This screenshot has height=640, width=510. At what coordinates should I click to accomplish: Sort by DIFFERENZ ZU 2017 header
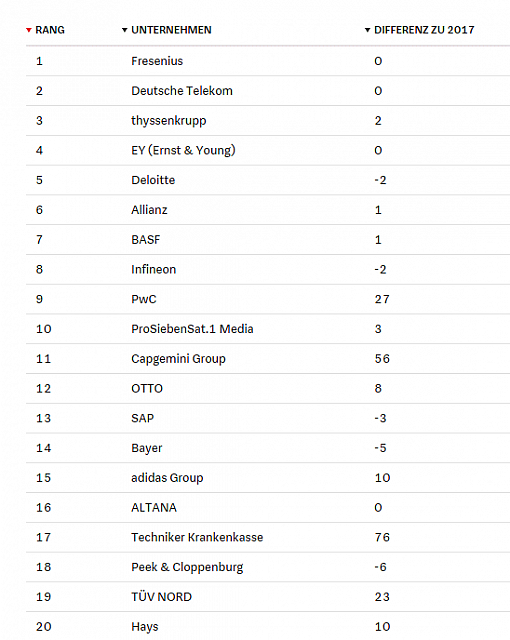click(424, 30)
